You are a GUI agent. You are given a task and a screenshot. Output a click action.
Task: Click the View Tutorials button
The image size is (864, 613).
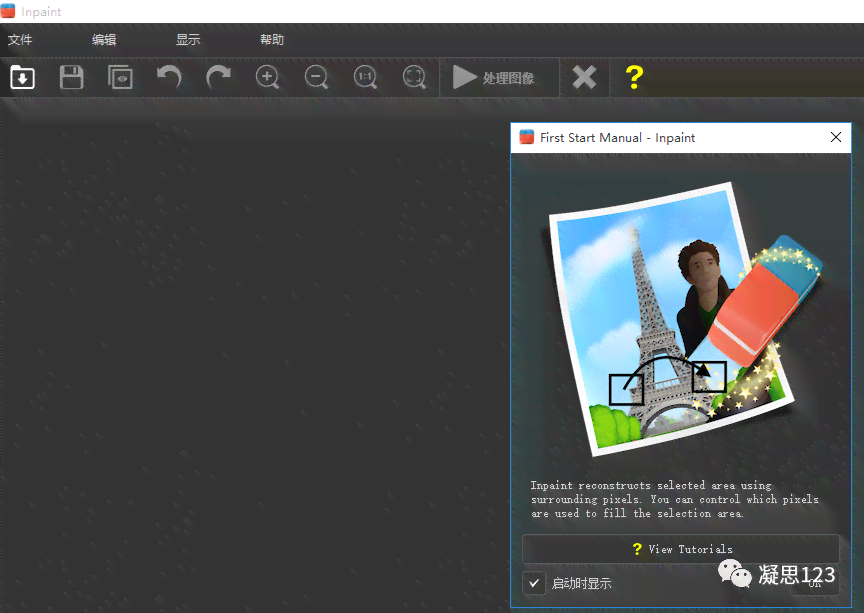[x=680, y=549]
